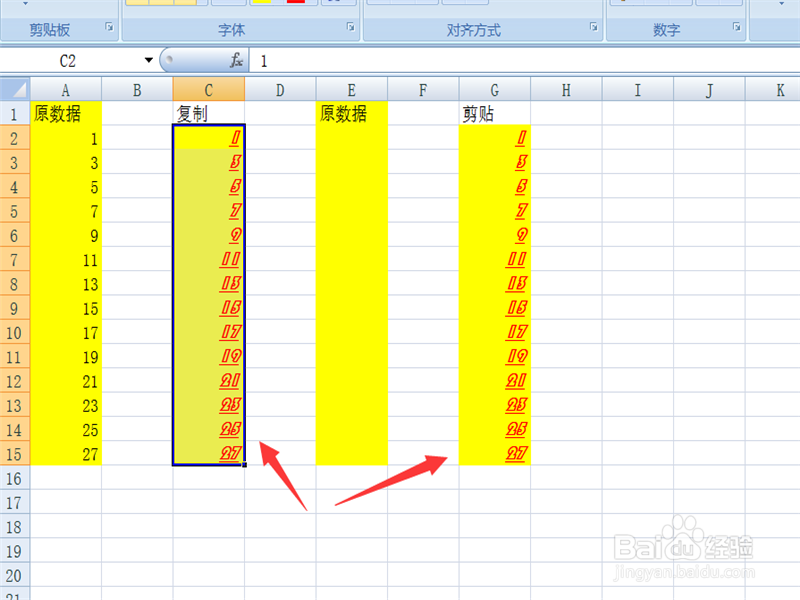
Task: Select column J header
Action: point(709,90)
